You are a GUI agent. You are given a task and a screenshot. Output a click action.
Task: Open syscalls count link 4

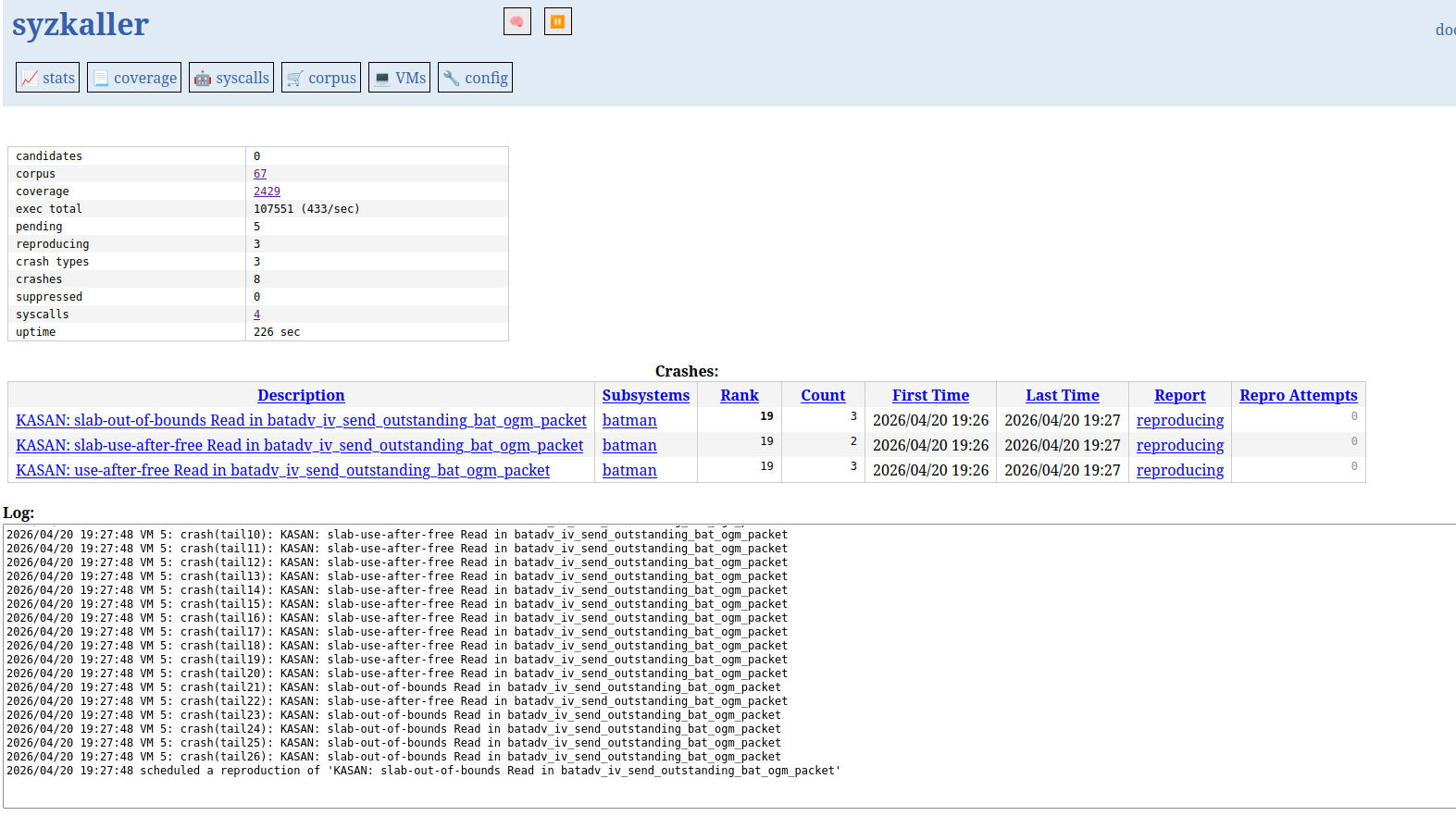pos(256,315)
